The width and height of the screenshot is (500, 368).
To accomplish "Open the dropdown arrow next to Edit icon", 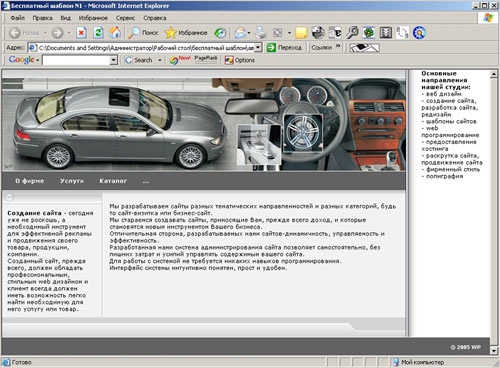I will [289, 33].
